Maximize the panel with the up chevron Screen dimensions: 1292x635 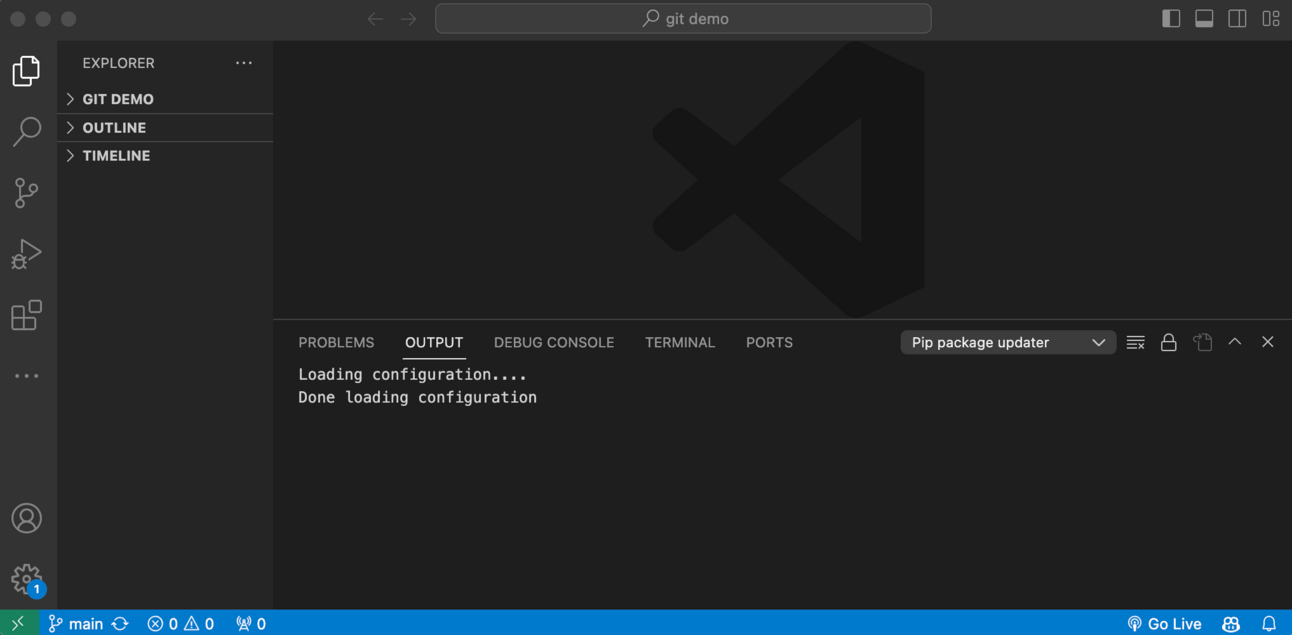click(x=1235, y=342)
